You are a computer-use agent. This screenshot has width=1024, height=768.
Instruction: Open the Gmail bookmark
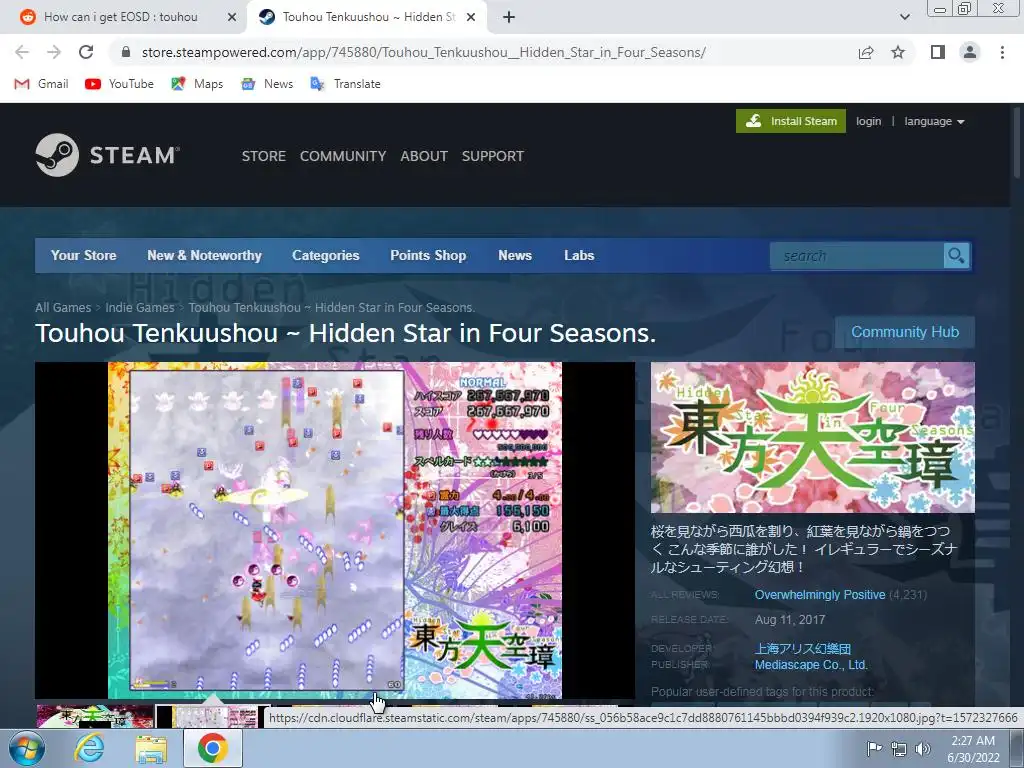(x=41, y=84)
